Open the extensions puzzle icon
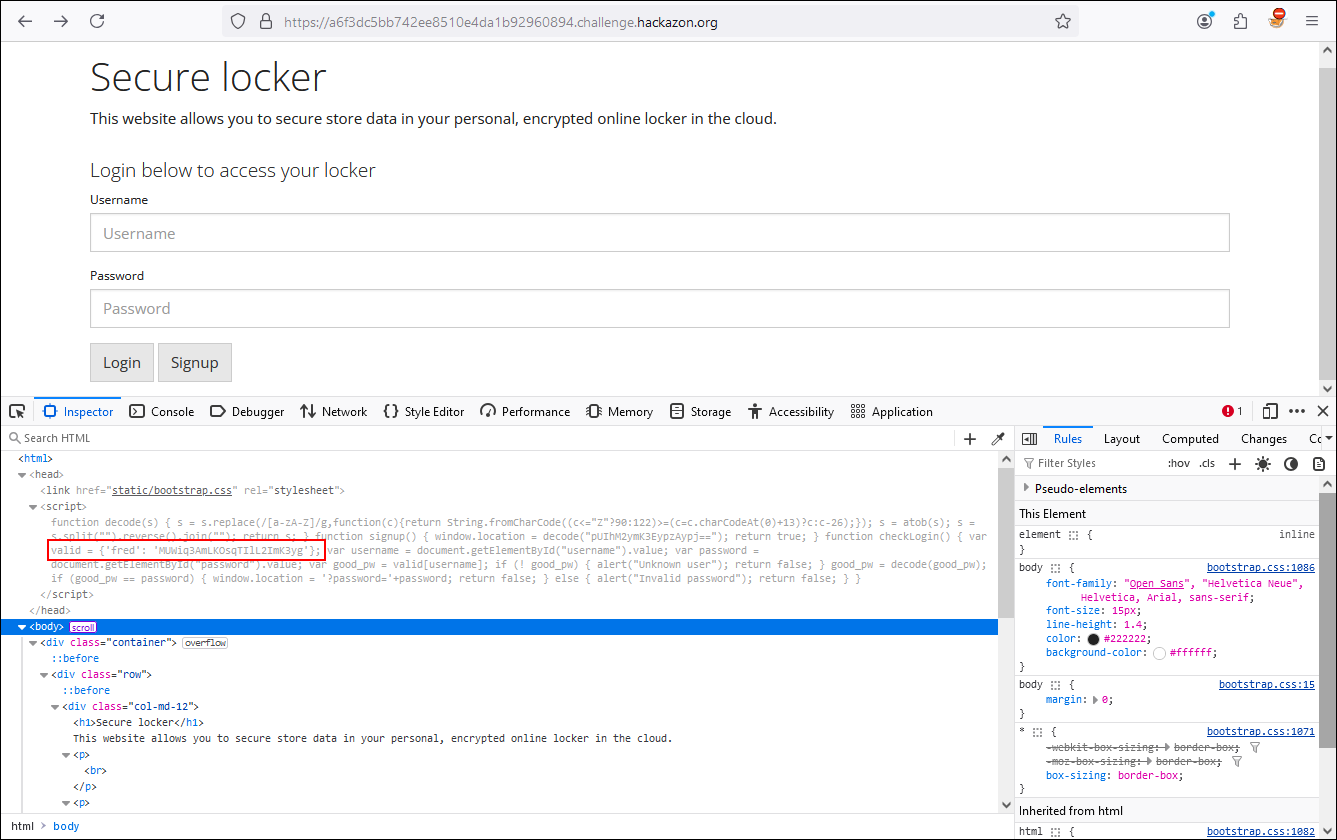Image resolution: width=1337 pixels, height=840 pixels. click(1241, 21)
